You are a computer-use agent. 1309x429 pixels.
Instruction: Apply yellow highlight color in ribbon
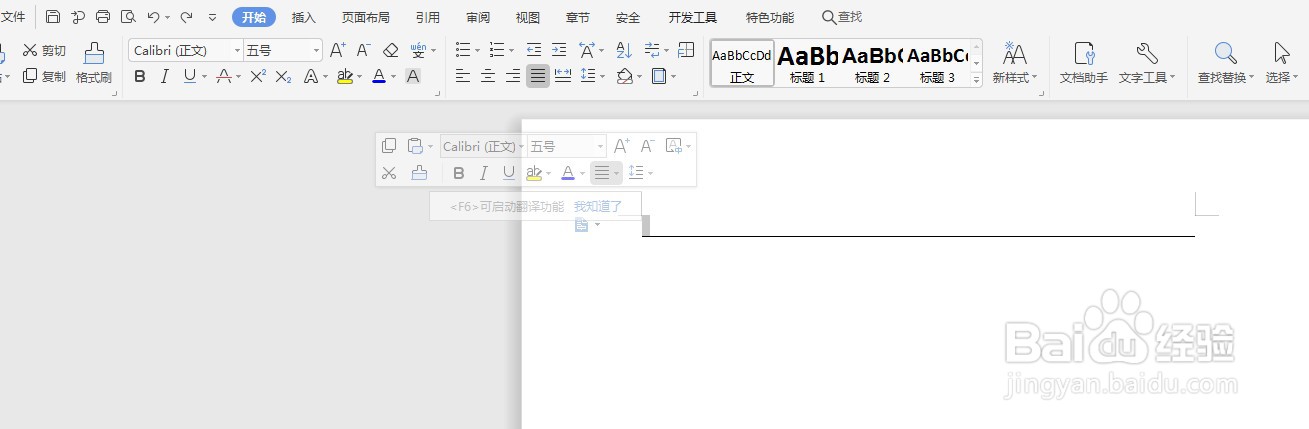pyautogui.click(x=344, y=76)
